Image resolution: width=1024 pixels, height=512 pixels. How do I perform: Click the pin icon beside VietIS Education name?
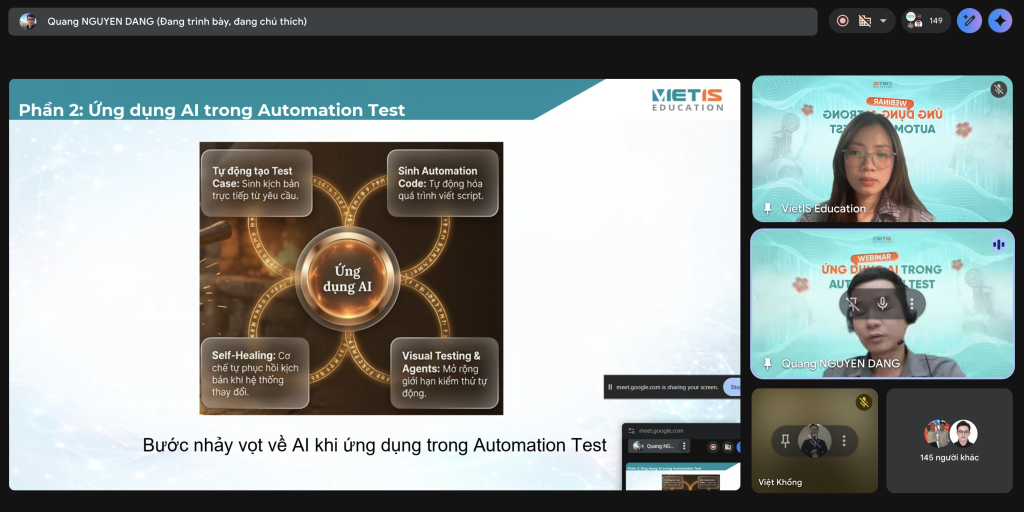[x=767, y=209]
